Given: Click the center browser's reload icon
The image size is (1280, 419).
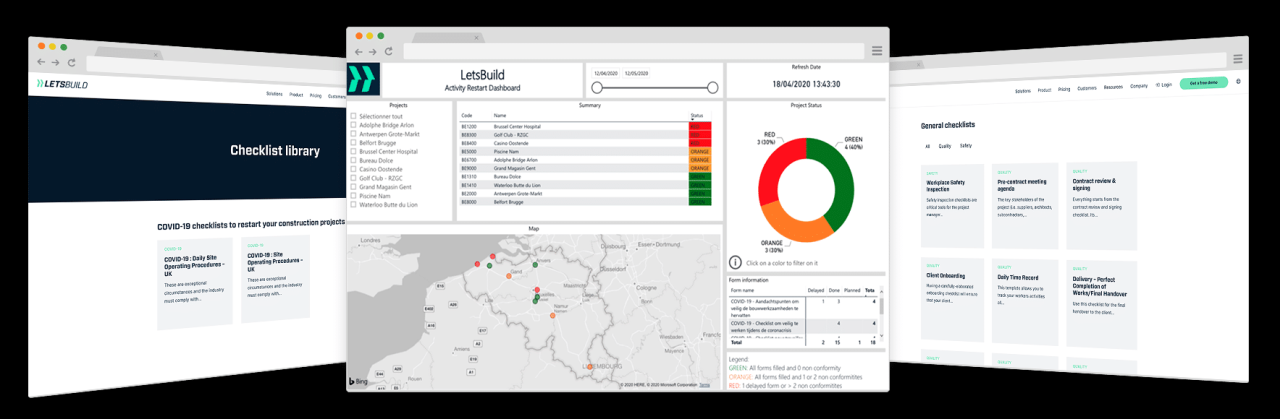Looking at the screenshot, I should (388, 51).
